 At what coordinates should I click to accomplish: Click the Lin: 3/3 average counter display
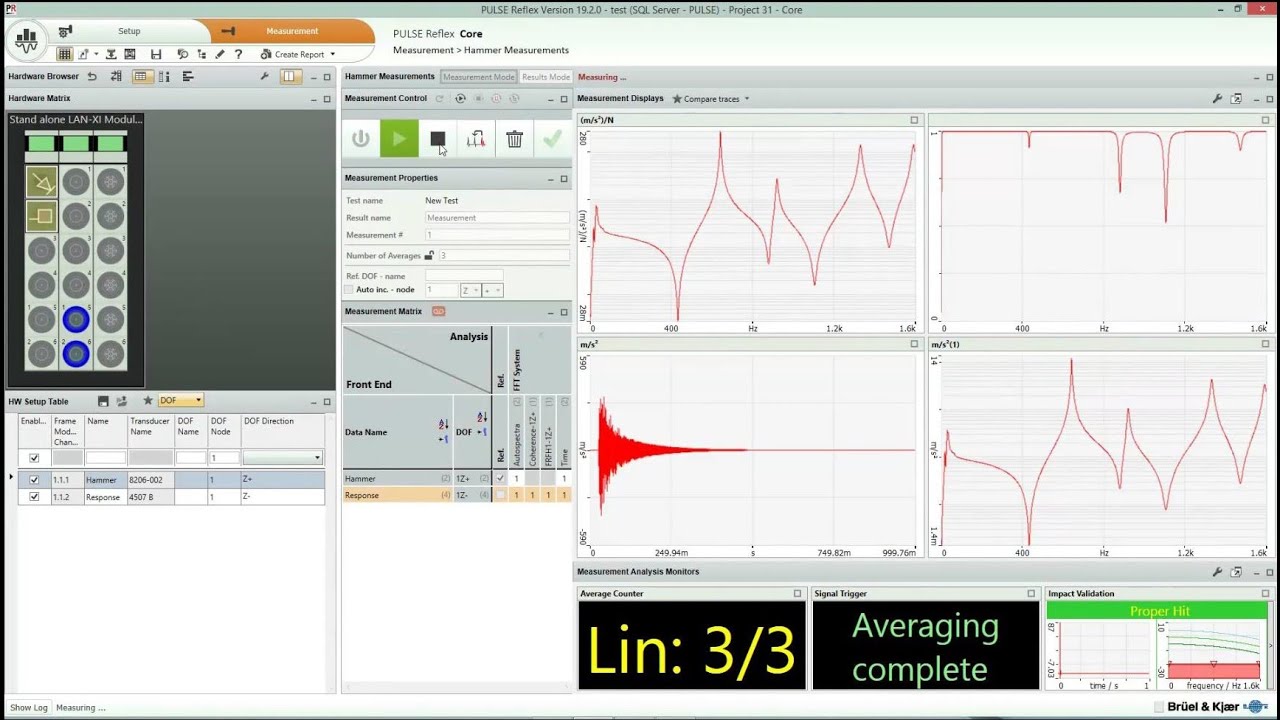coord(692,646)
